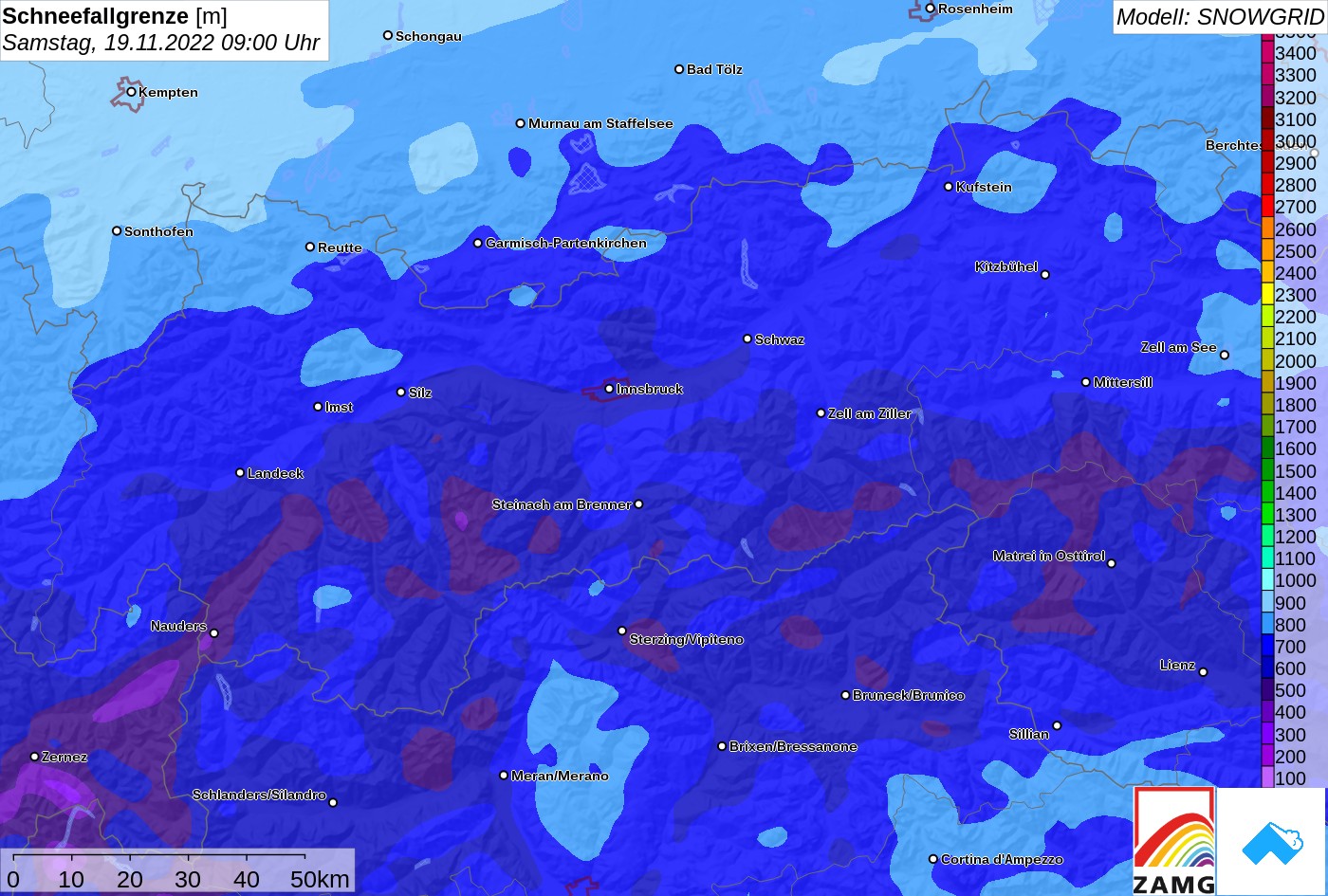Click the date 'Samstag, 19.11.2022 09:00 Uhr'
Screen dimensions: 1328x896
coord(161,43)
